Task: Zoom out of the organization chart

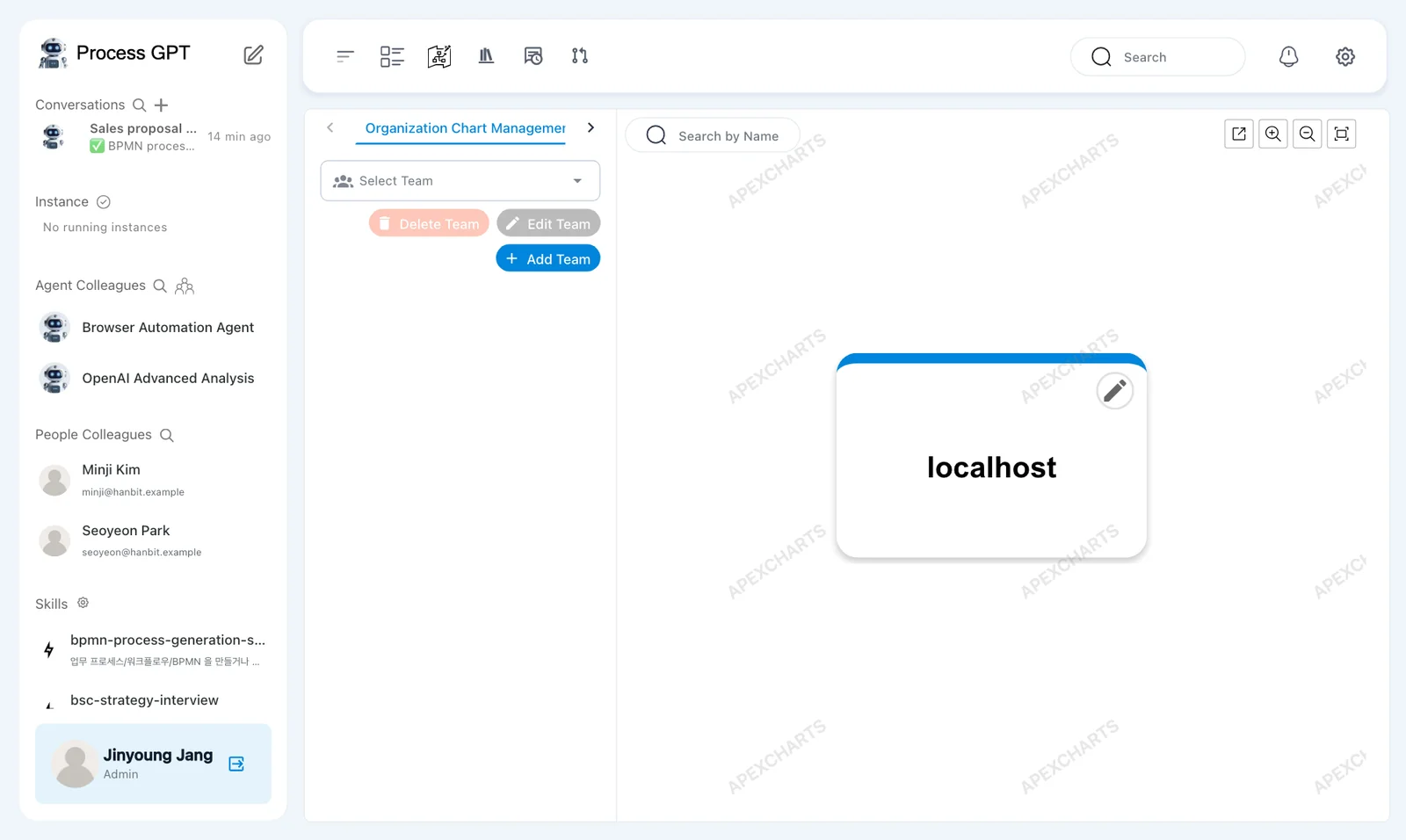Action: (1308, 134)
